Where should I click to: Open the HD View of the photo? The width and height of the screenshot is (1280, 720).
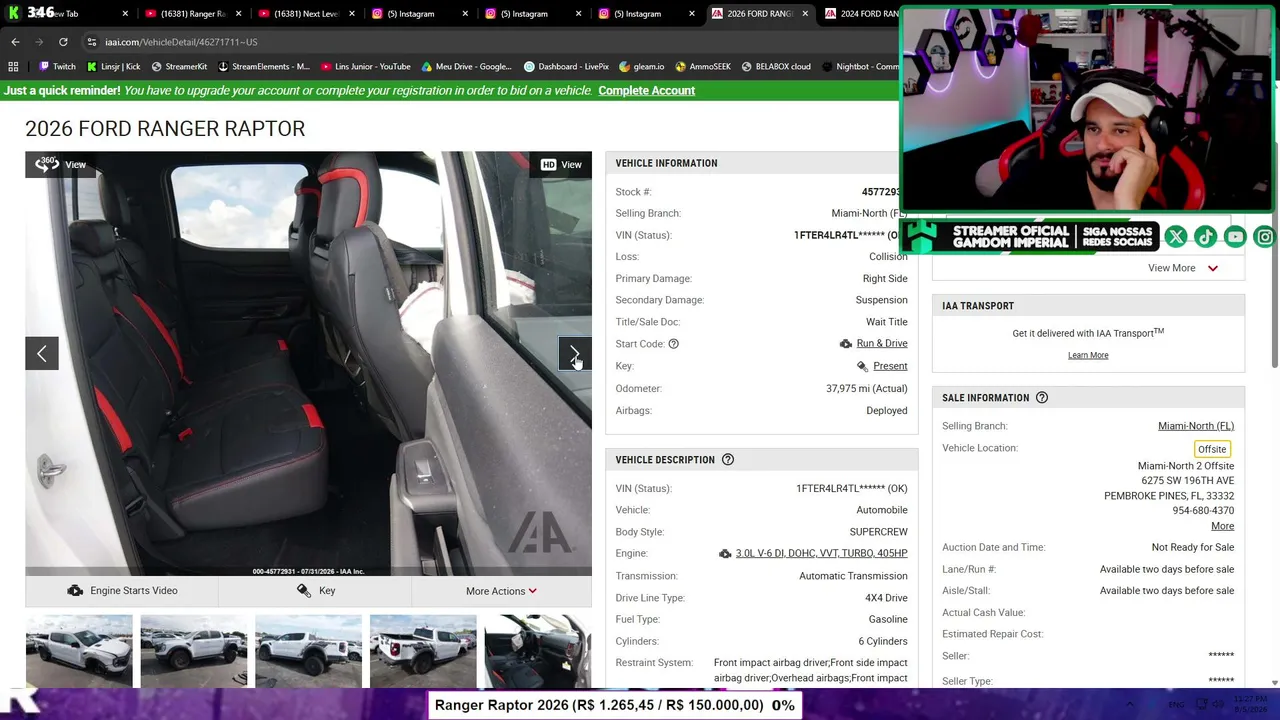tap(561, 165)
